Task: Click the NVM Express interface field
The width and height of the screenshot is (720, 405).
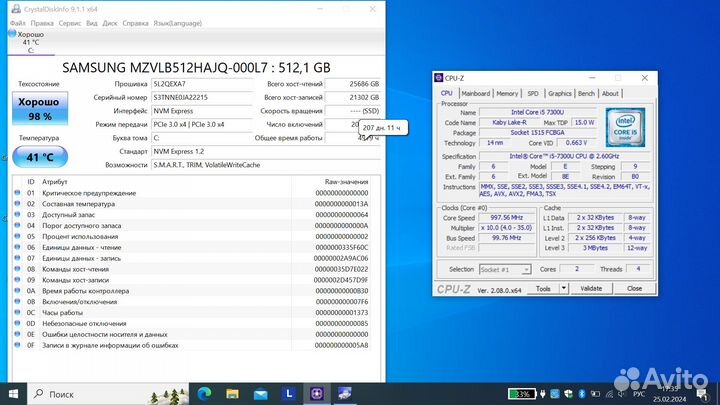Action: 202,111
